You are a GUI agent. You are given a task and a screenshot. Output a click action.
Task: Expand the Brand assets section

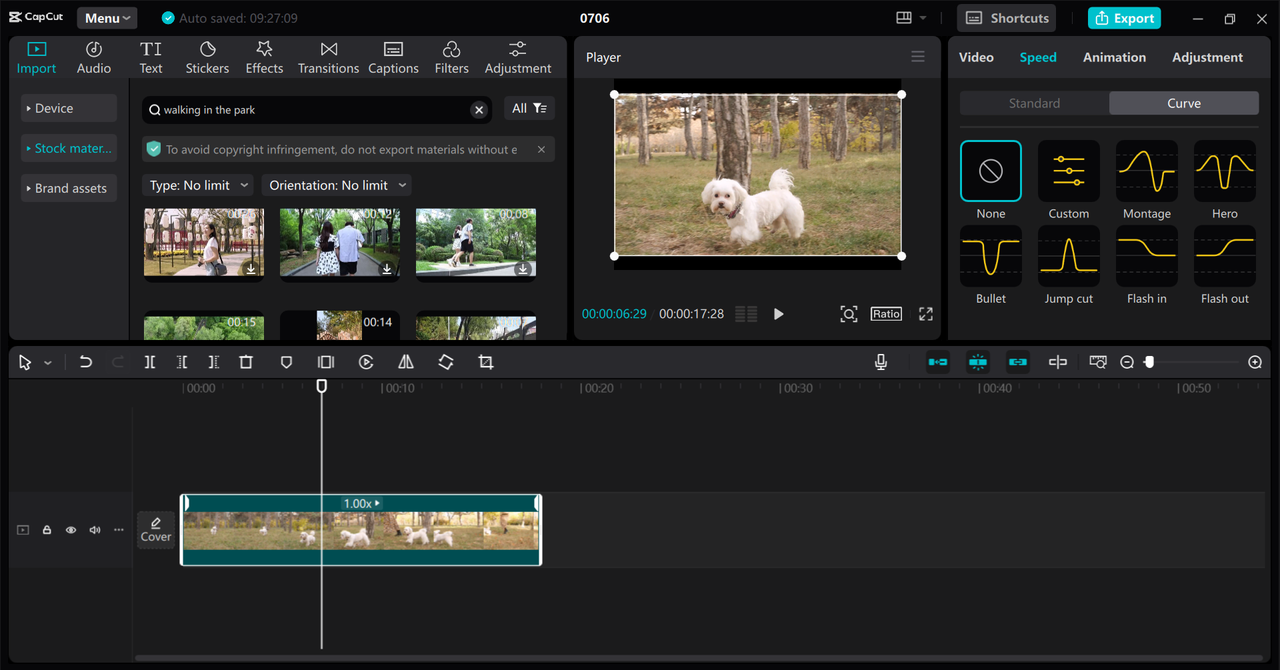[69, 188]
